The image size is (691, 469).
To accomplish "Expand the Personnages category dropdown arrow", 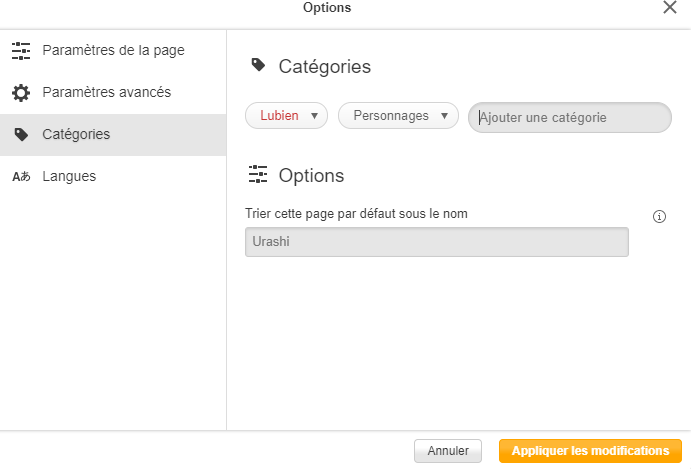I will (x=444, y=116).
